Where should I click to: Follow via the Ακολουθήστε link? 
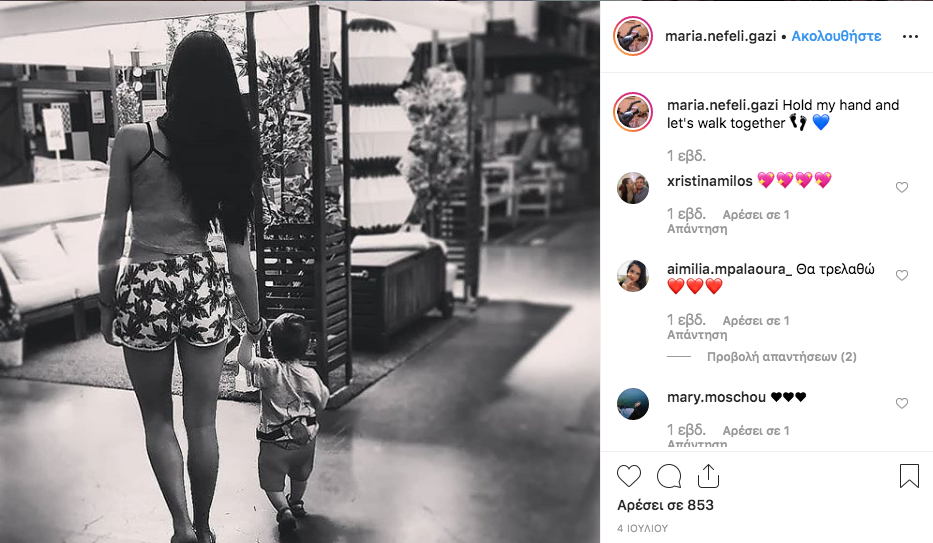coord(836,36)
